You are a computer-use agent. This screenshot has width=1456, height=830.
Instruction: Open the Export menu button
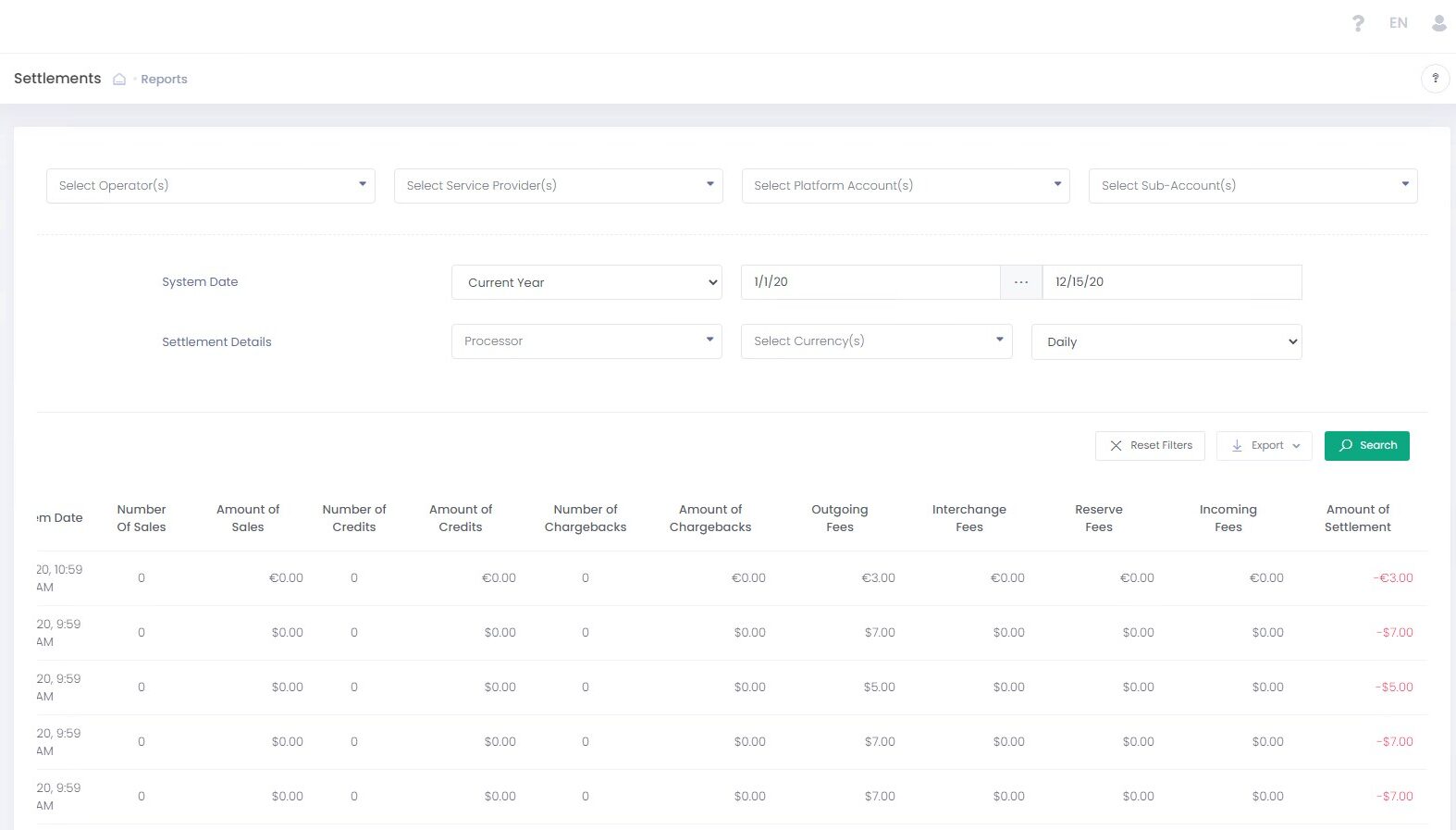[x=1264, y=446]
